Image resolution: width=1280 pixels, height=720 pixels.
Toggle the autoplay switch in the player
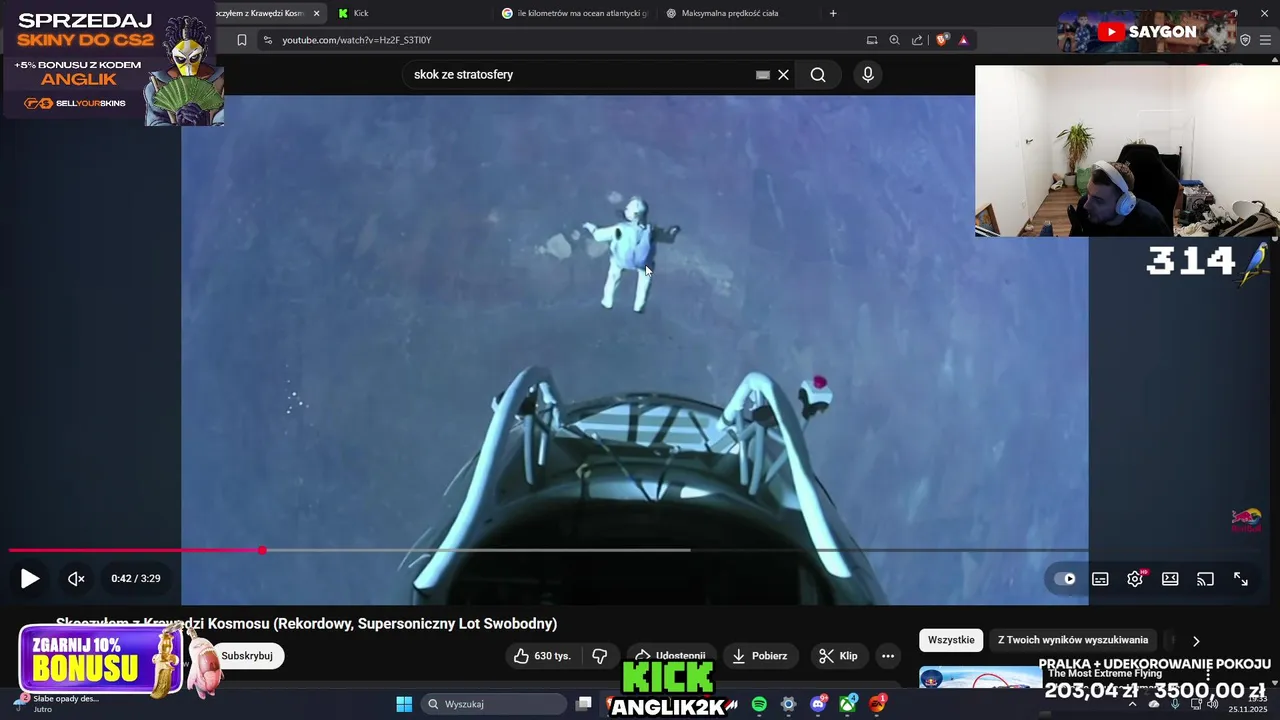coord(1065,579)
